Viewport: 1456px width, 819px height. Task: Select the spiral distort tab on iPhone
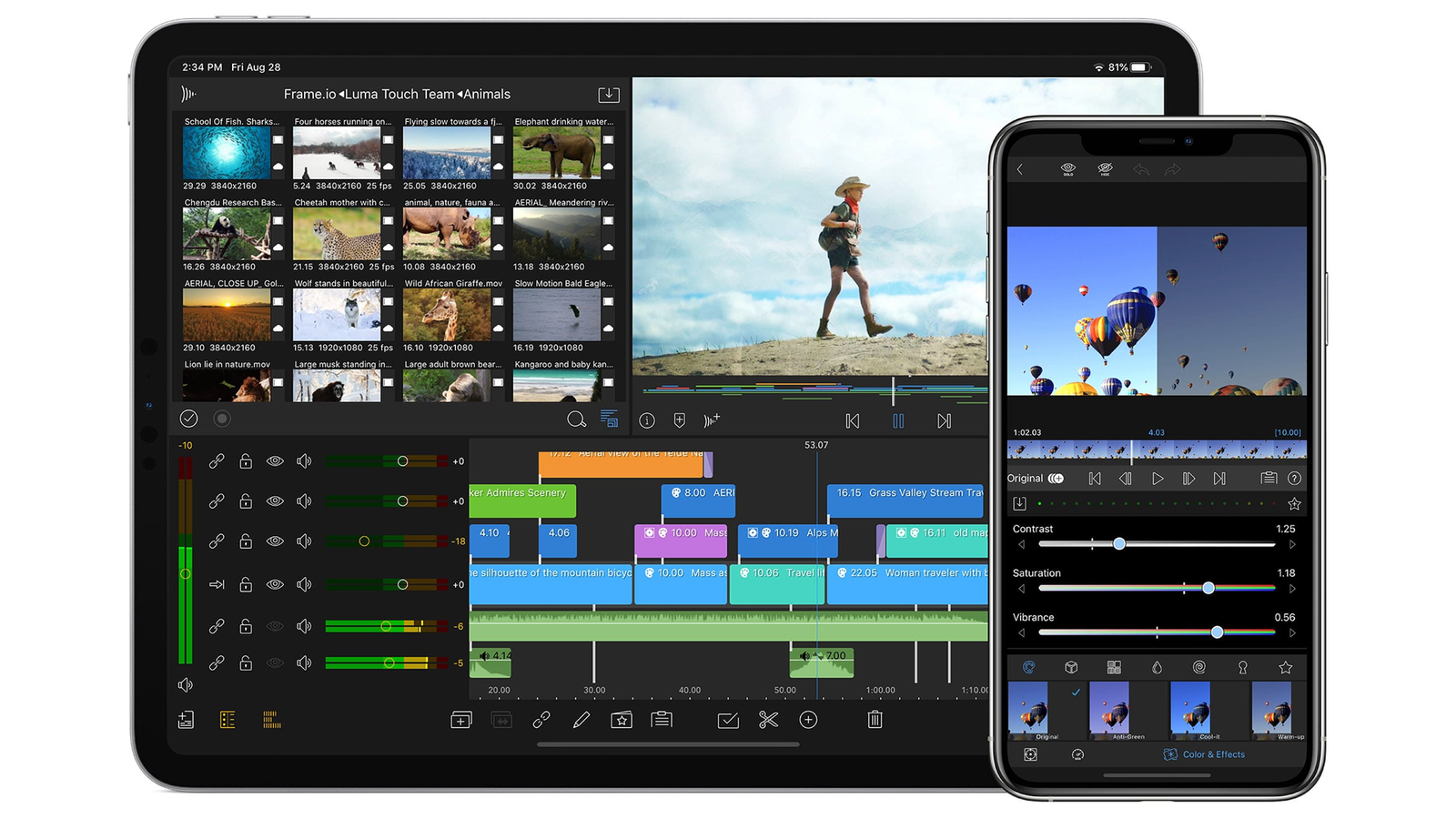(x=1199, y=667)
